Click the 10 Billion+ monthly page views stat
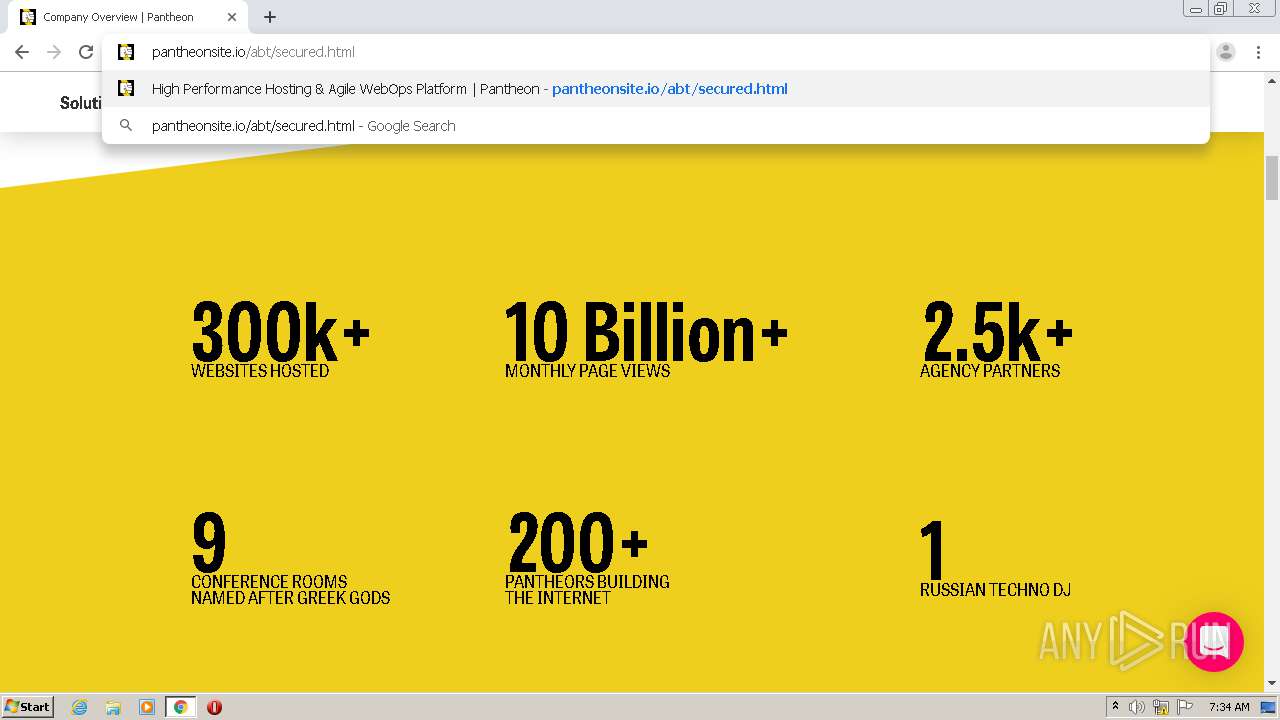1280x720 pixels. point(646,340)
